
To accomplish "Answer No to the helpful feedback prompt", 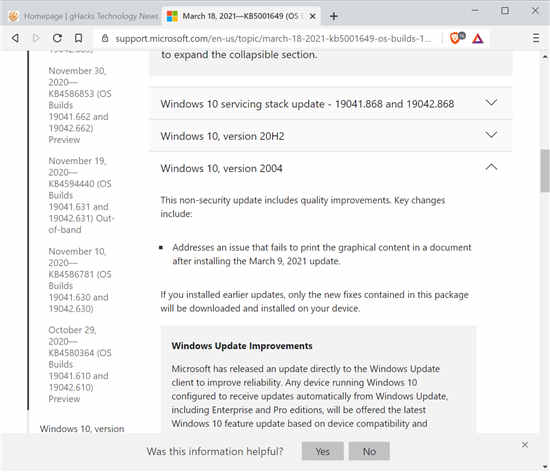I will pyautogui.click(x=369, y=451).
